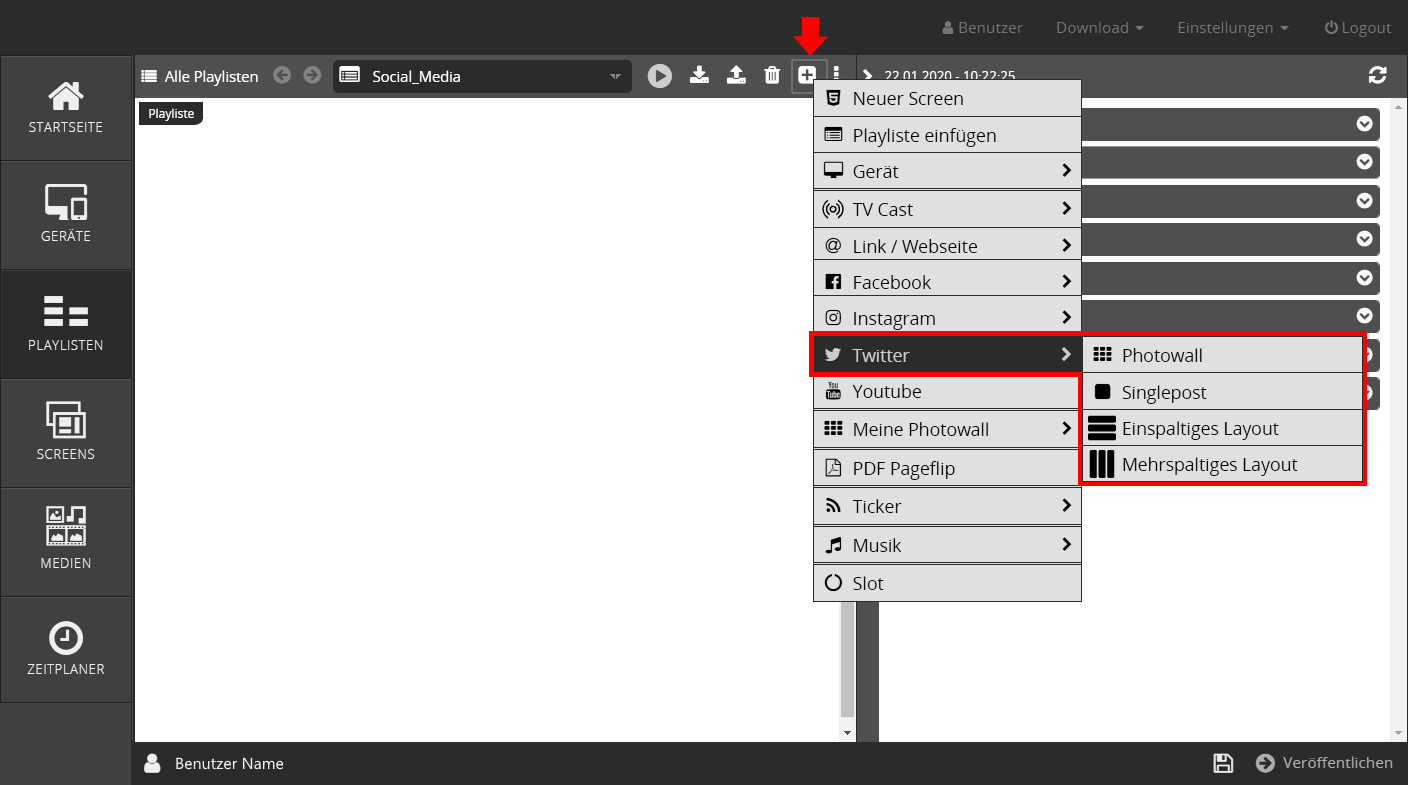Screen dimensions: 1408x785
Task: Open the Startseite home section
Action: (x=66, y=108)
